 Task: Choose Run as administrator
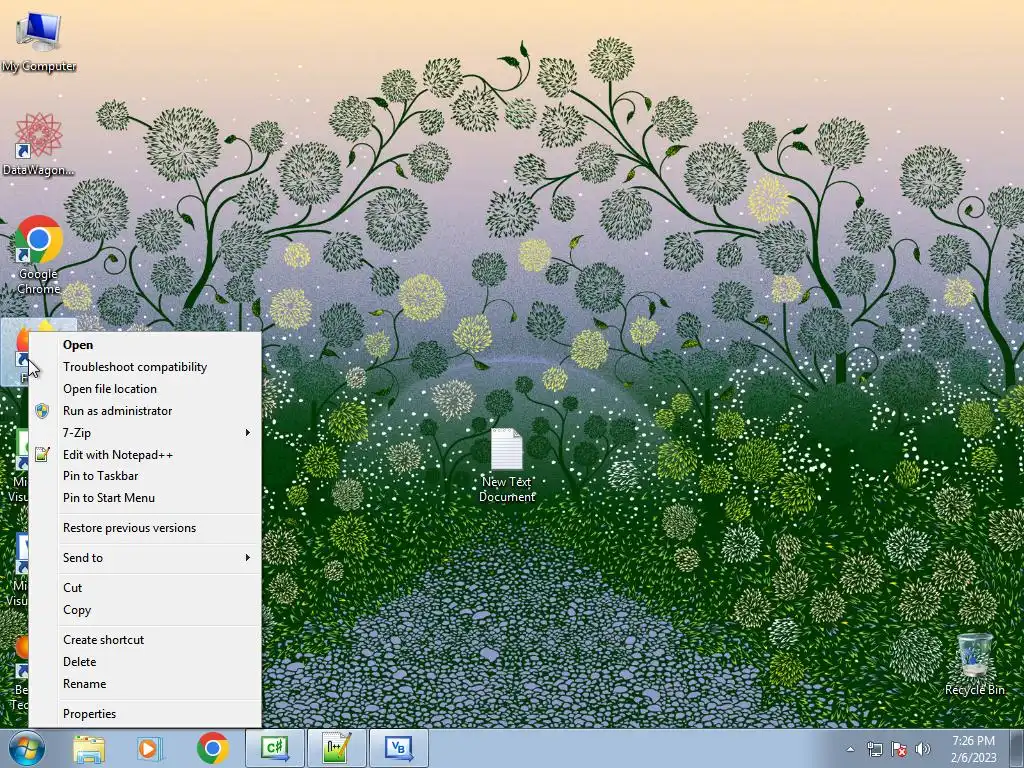click(x=145, y=411)
